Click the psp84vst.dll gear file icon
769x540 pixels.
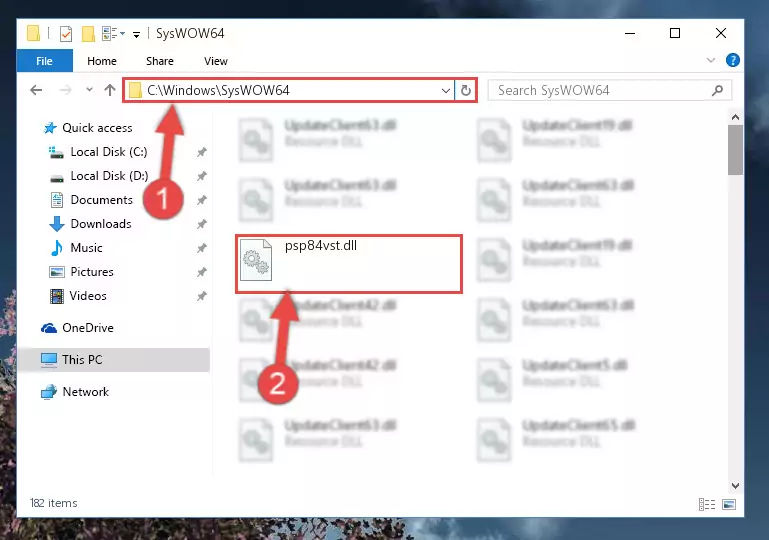pos(256,260)
